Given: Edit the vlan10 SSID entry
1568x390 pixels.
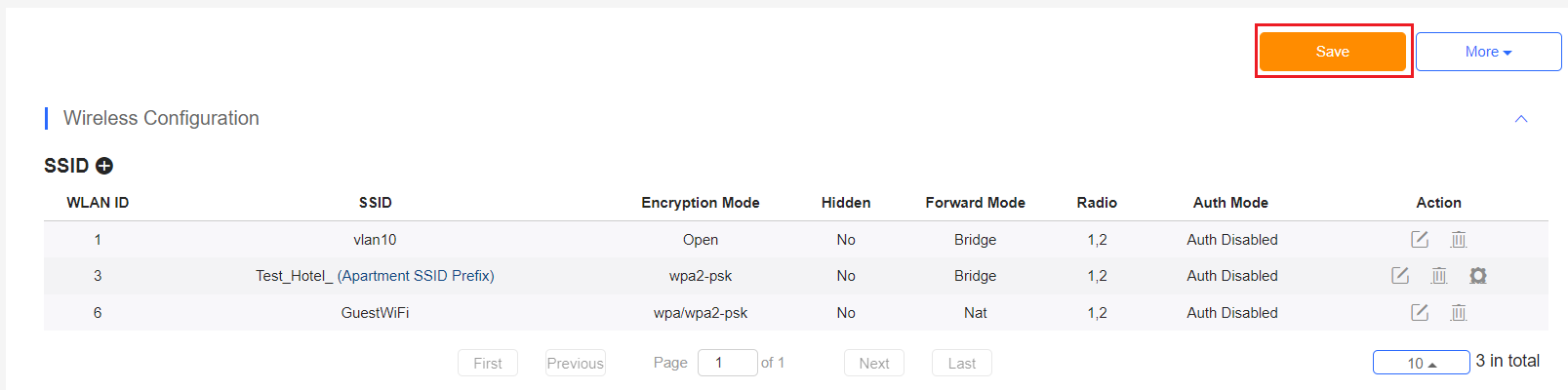Looking at the screenshot, I should 1420,239.
